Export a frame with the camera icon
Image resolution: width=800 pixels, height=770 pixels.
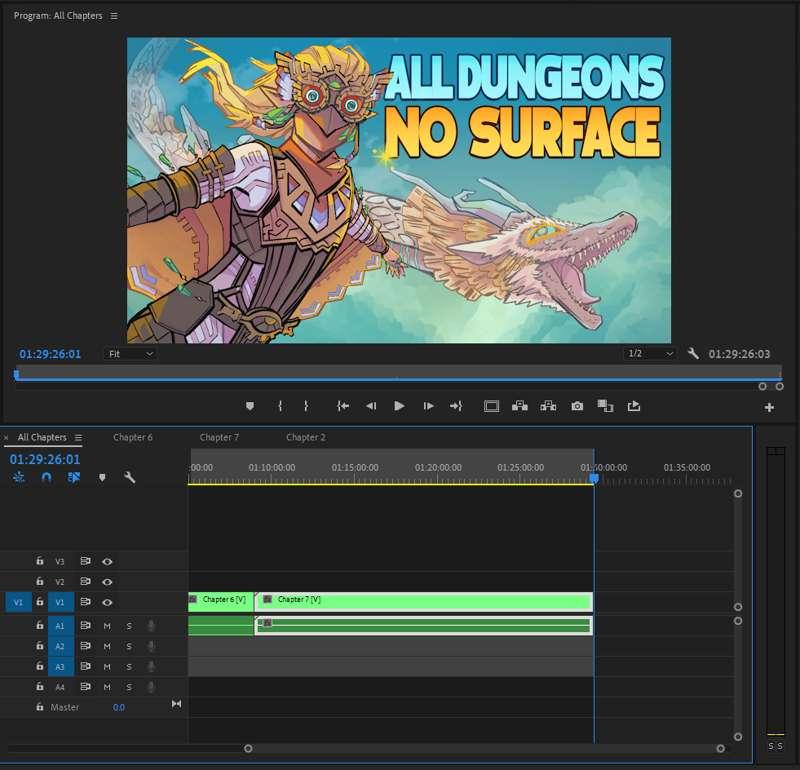[x=577, y=406]
